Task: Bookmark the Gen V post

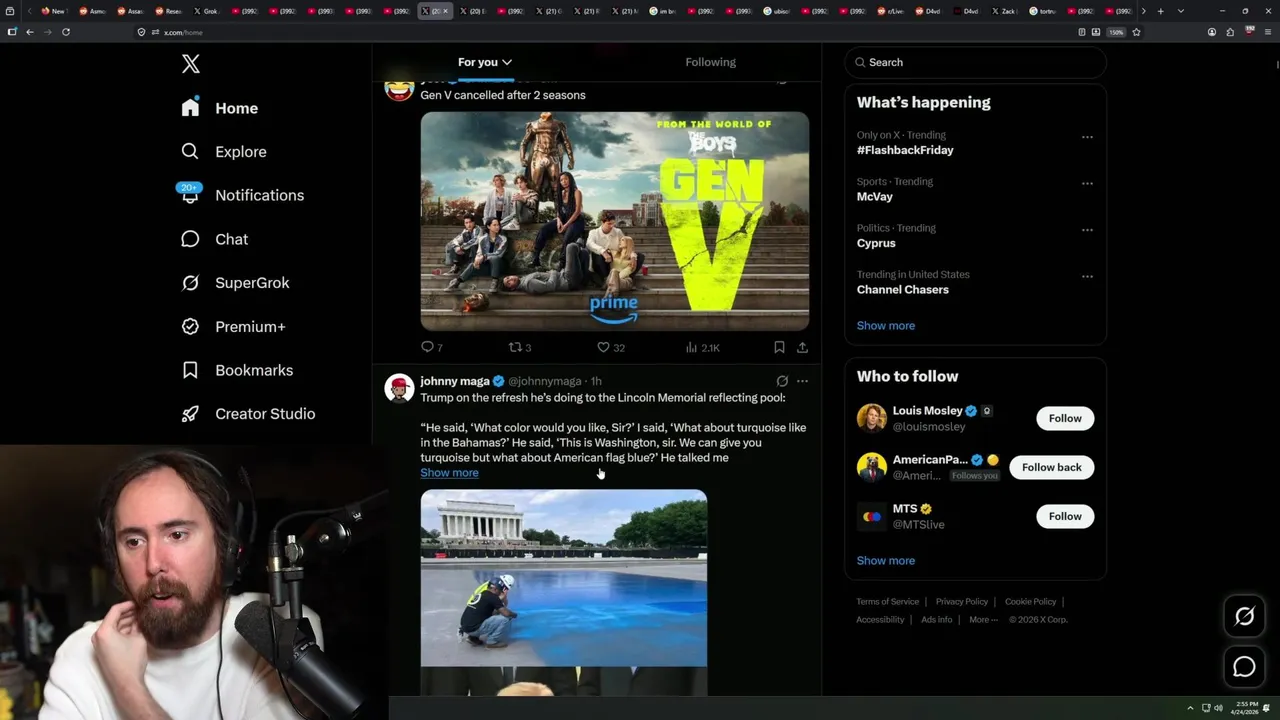Action: [x=779, y=347]
